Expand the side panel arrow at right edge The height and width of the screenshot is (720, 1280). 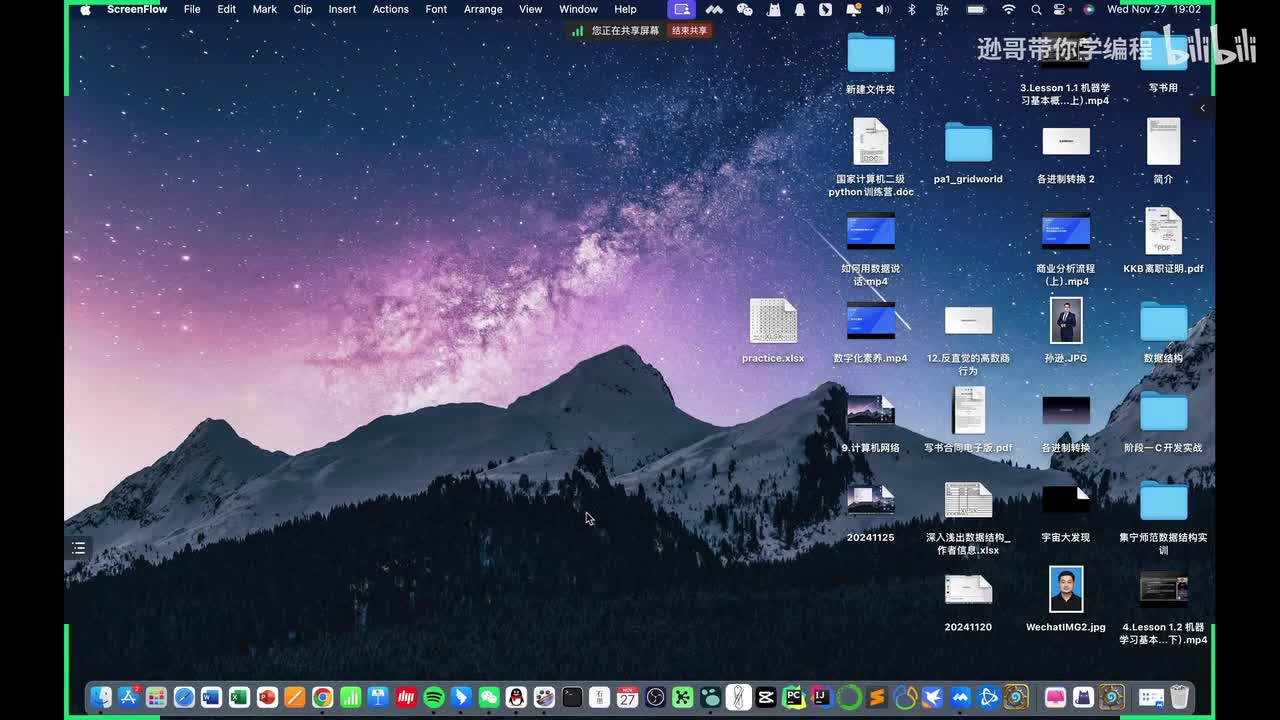point(1203,108)
